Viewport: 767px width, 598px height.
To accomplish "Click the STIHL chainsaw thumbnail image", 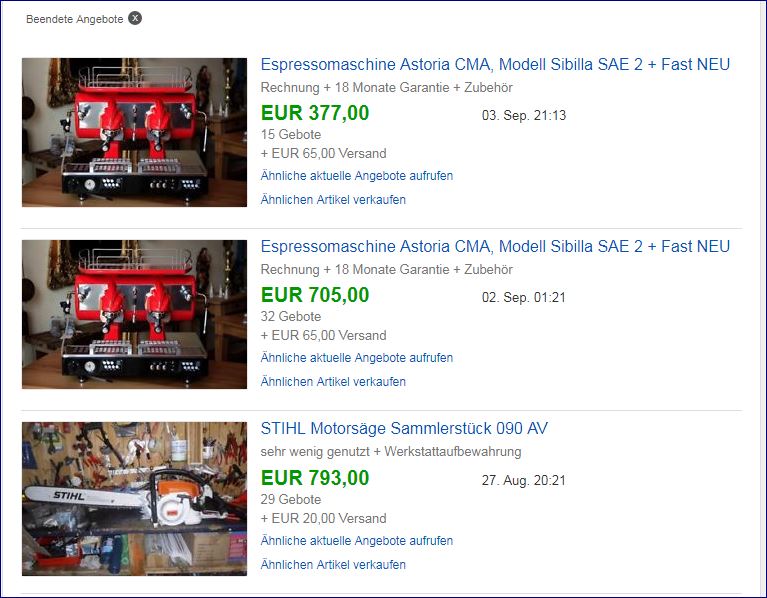I will (135, 499).
